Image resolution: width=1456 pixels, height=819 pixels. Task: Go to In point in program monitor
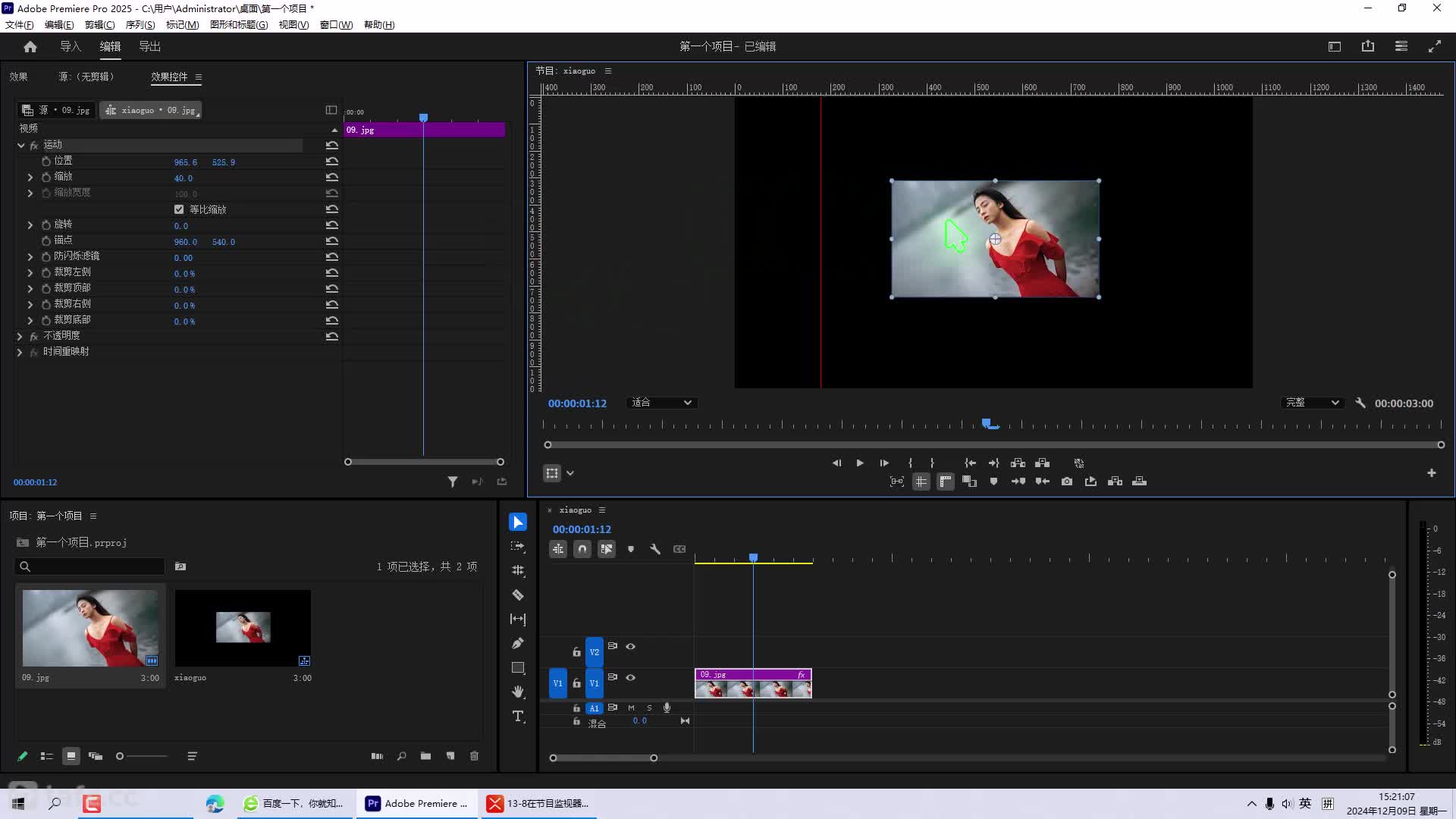coord(970,463)
